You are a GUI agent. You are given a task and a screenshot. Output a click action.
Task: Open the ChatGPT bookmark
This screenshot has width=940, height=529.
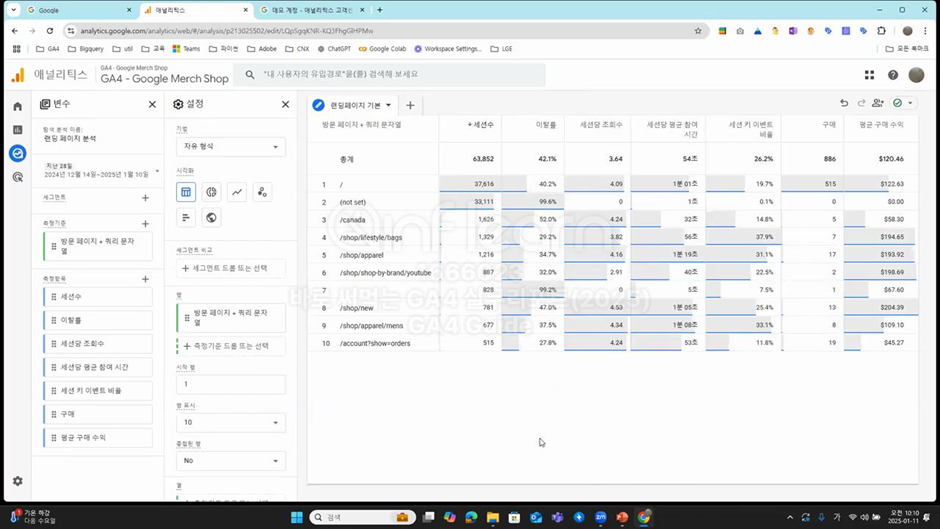(x=334, y=49)
